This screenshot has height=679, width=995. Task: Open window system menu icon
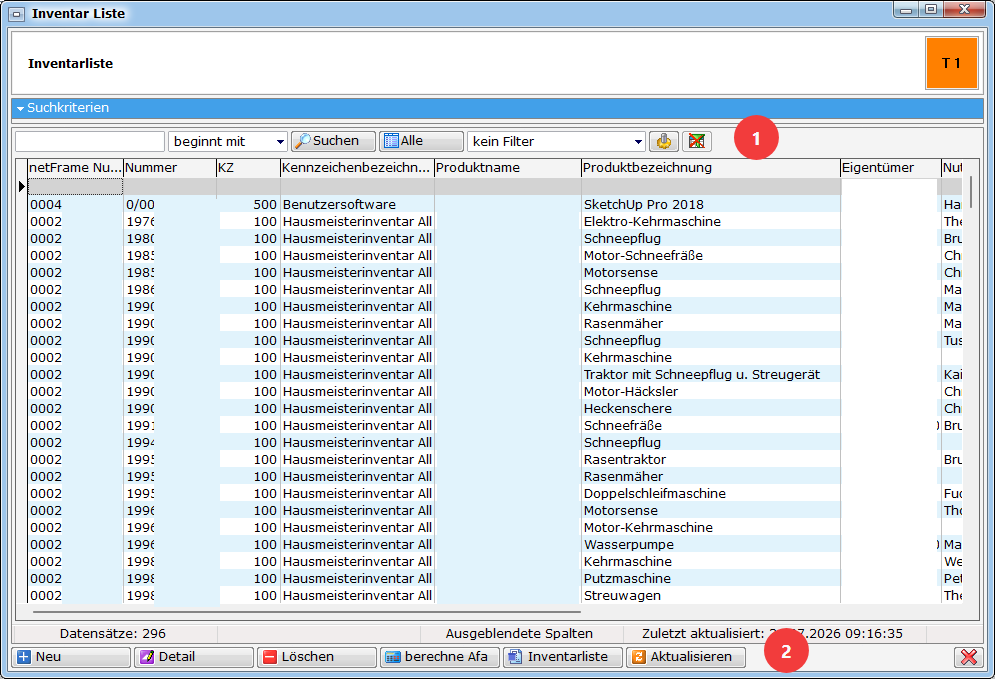click(17, 13)
